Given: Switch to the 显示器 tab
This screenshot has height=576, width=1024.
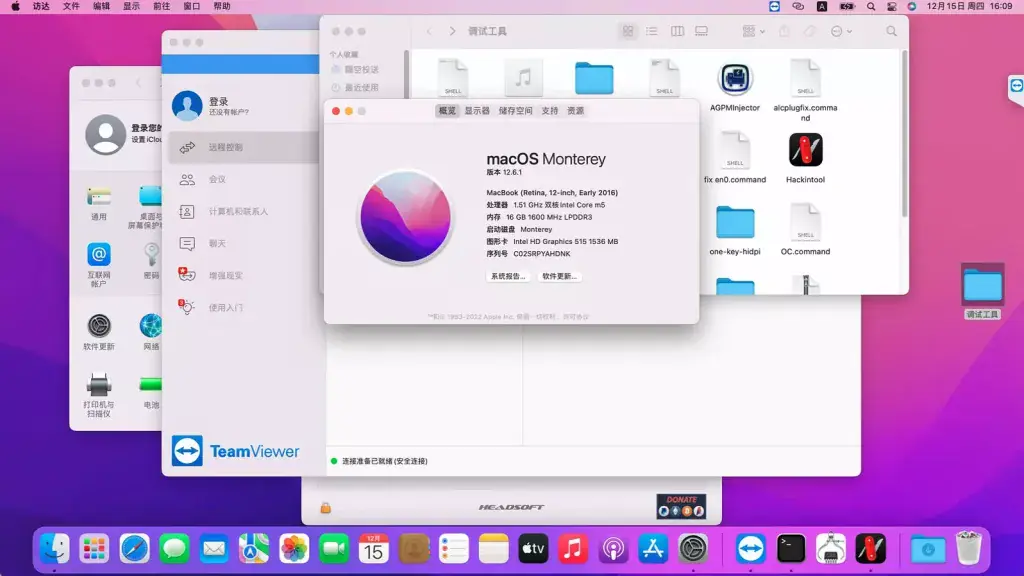Looking at the screenshot, I should 477,111.
